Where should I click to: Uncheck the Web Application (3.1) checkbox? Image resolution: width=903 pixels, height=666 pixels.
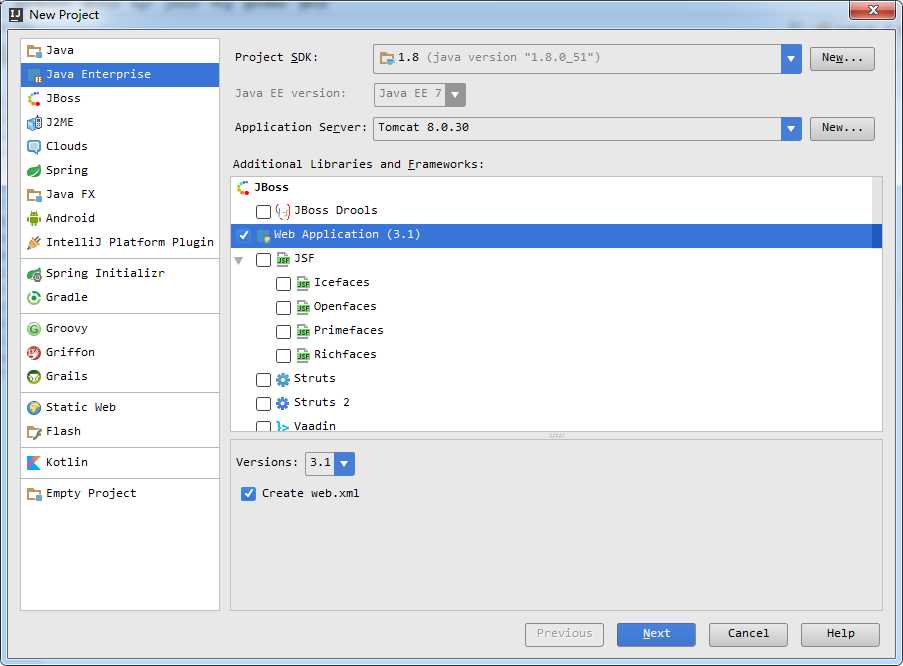(244, 235)
